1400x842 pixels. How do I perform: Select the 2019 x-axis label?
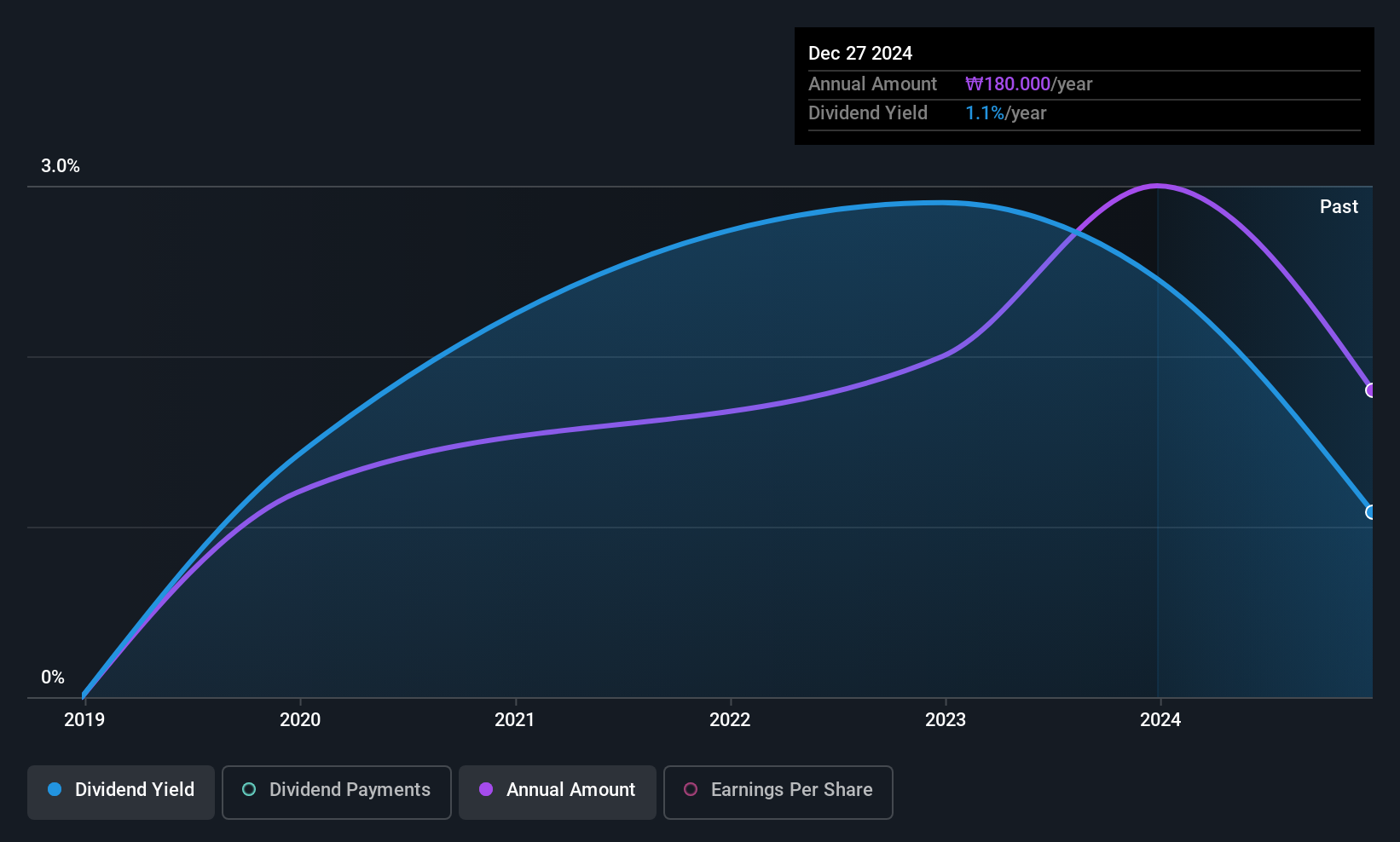click(x=84, y=720)
